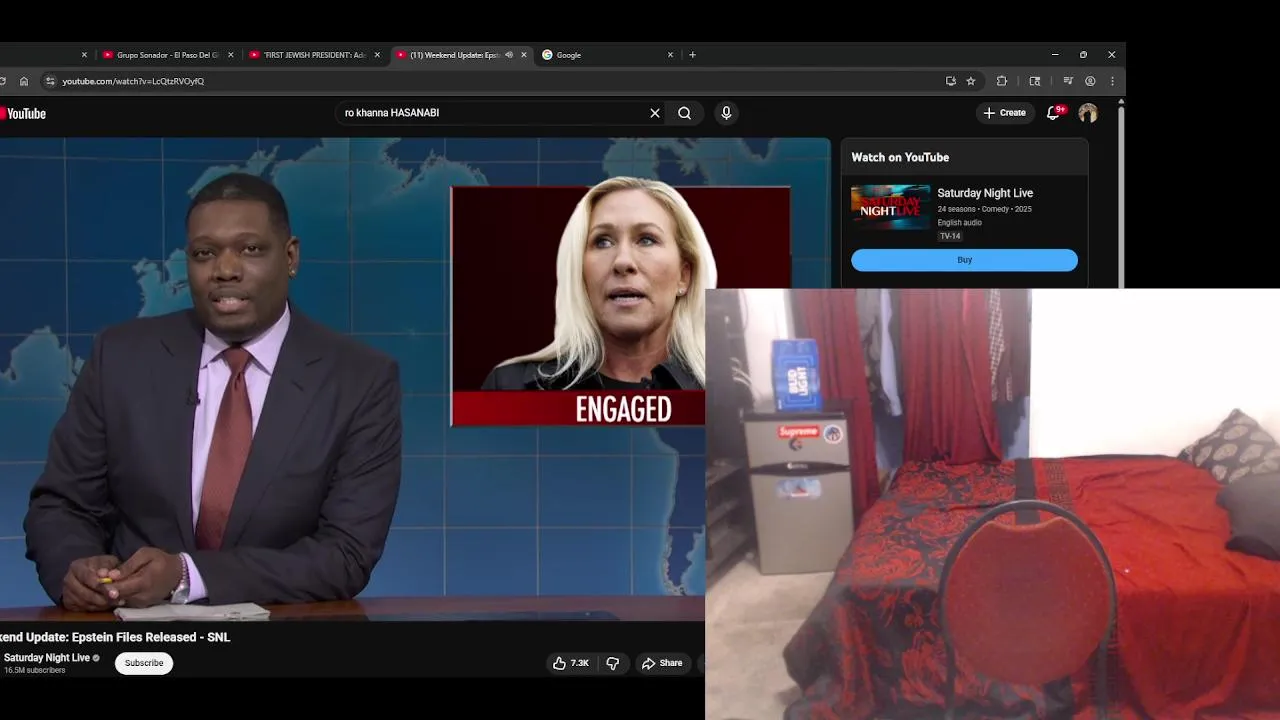This screenshot has width=1280, height=720.
Task: Click the 24 seasons Comedy 2025 line
Action: pos(985,209)
